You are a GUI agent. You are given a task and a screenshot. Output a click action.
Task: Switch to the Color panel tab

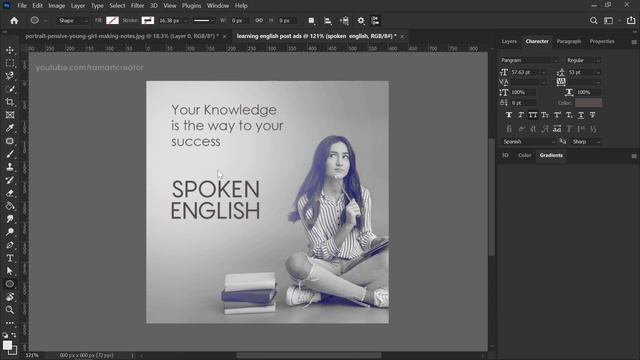point(524,155)
